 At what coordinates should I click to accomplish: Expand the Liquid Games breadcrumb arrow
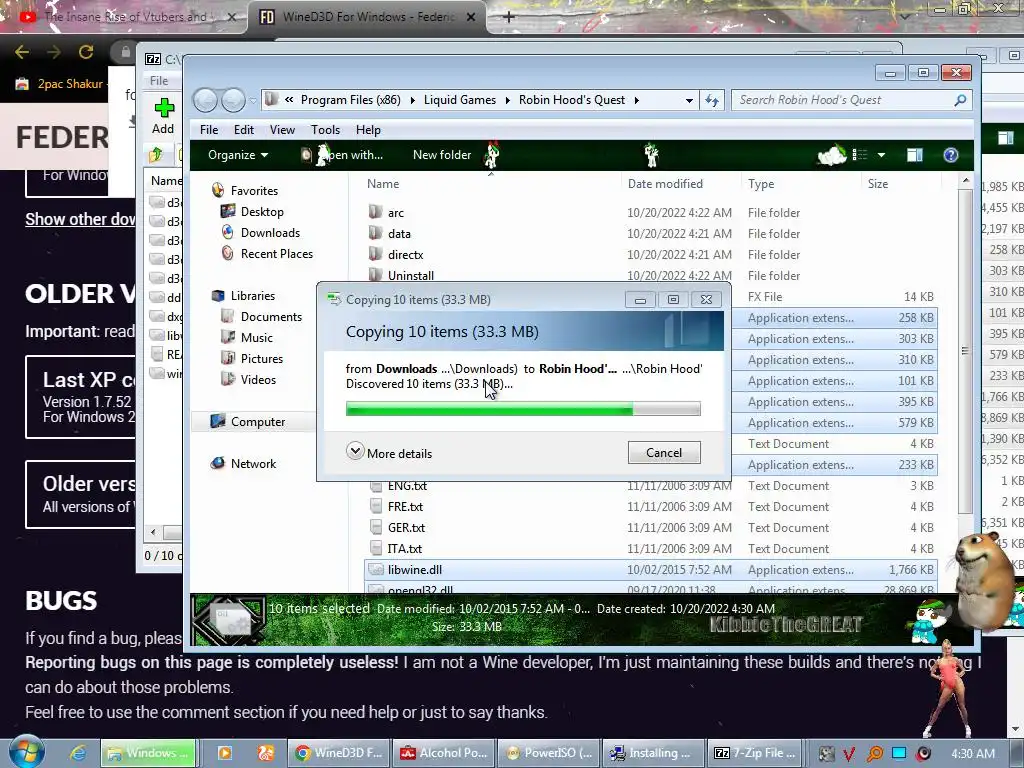(507, 101)
